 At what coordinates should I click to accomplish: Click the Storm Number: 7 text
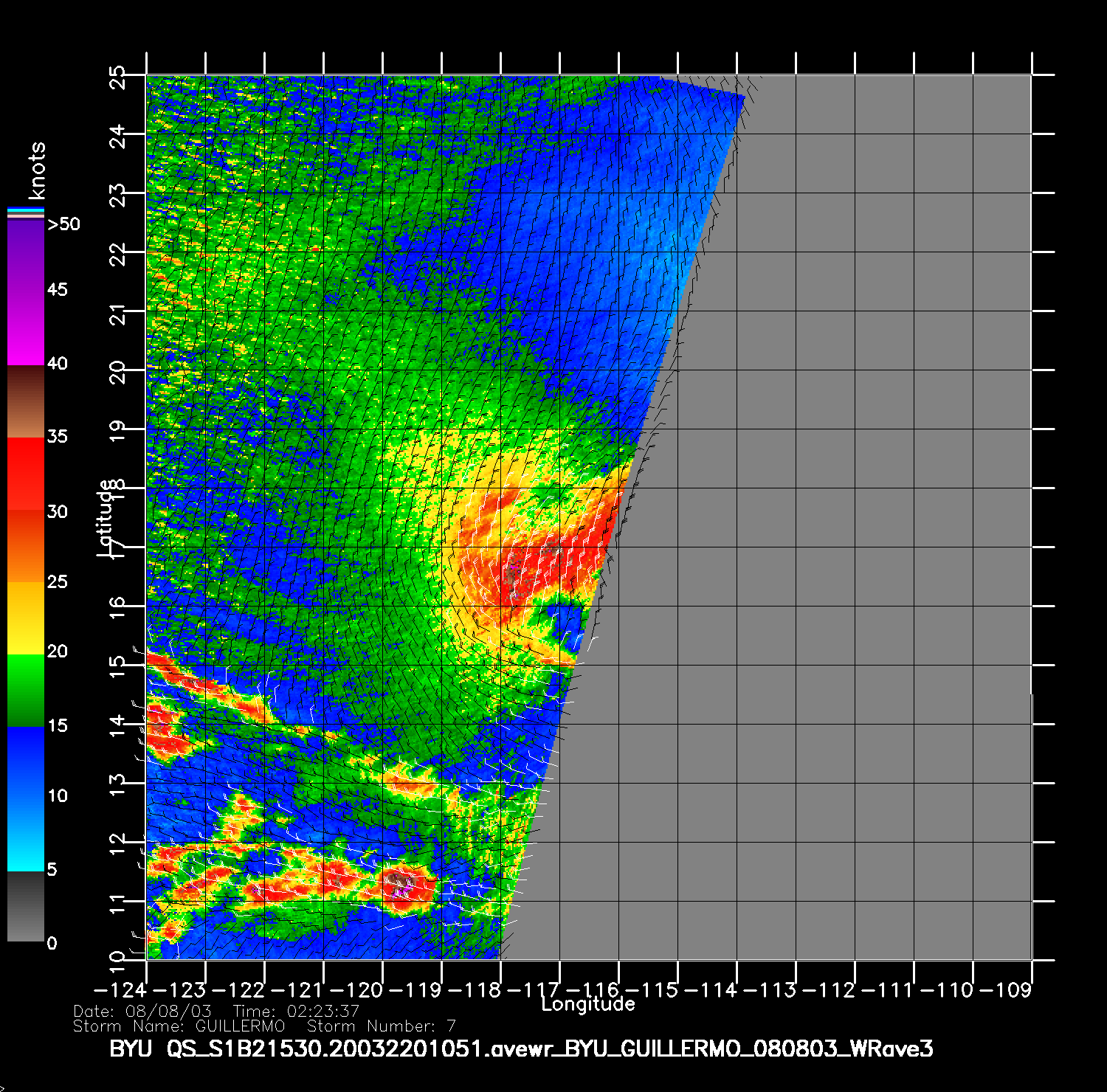click(x=382, y=1026)
